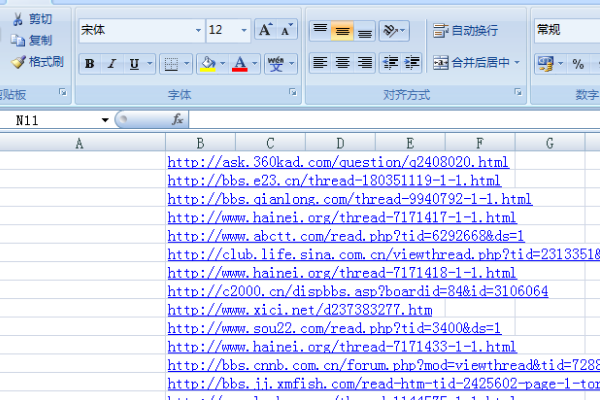600x400 pixels.
Task: Open the ask.360kad.com question link
Action: [338, 162]
